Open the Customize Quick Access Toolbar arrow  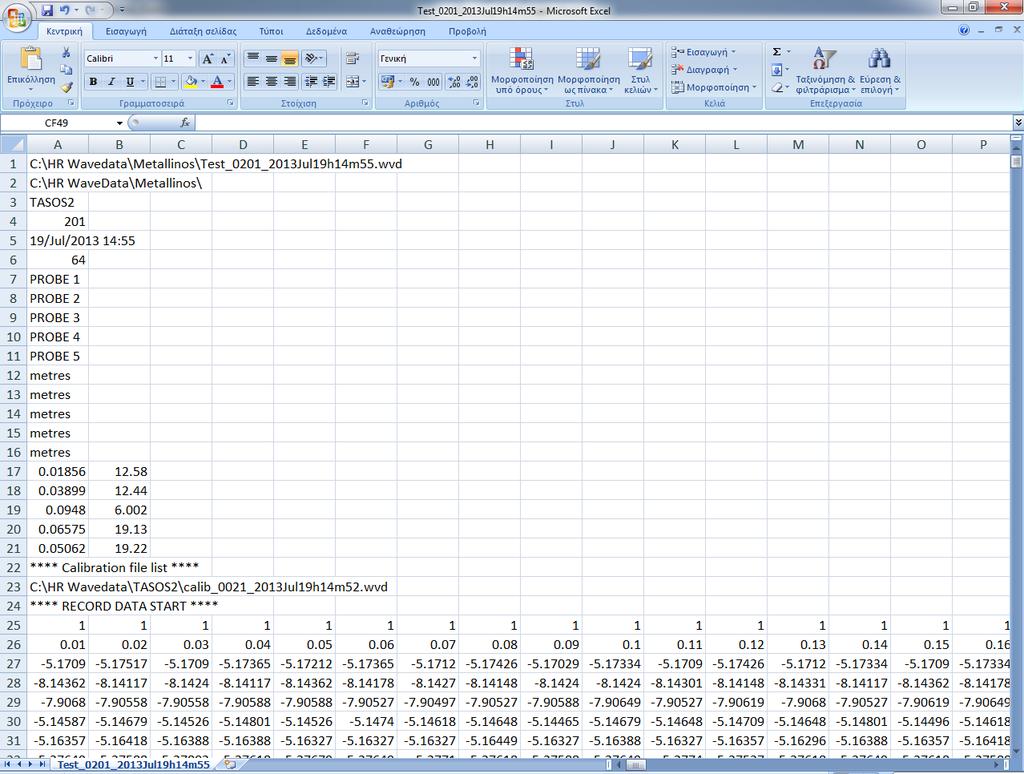click(121, 10)
